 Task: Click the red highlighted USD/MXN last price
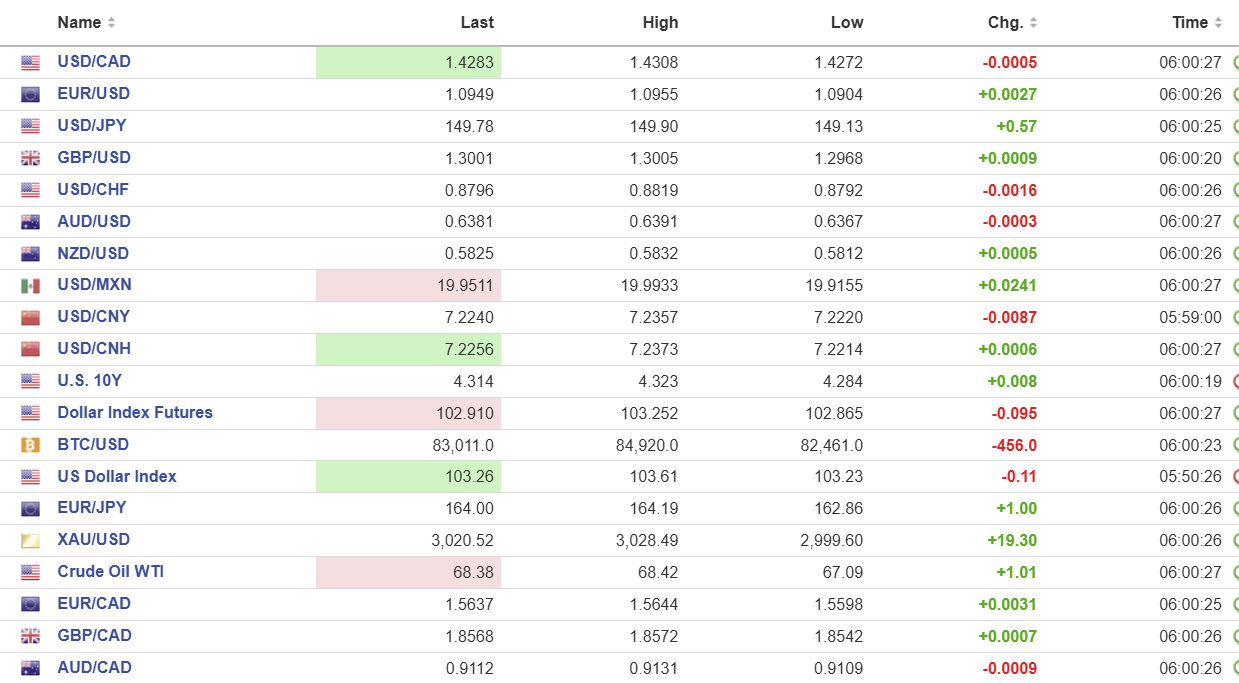click(465, 286)
